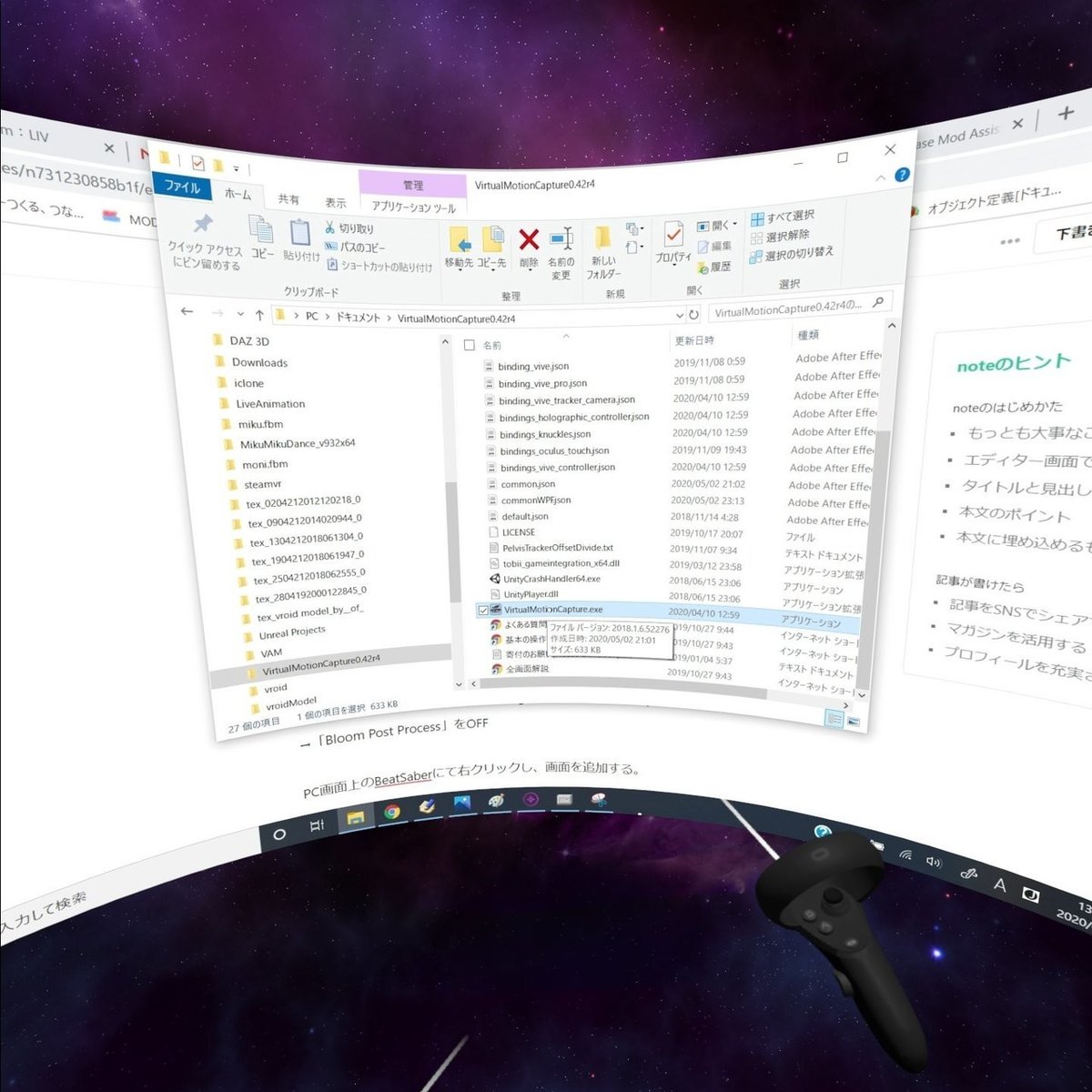Image resolution: width=1092 pixels, height=1092 pixels.
Task: Click Select none (選択解除)
Action: [780, 237]
